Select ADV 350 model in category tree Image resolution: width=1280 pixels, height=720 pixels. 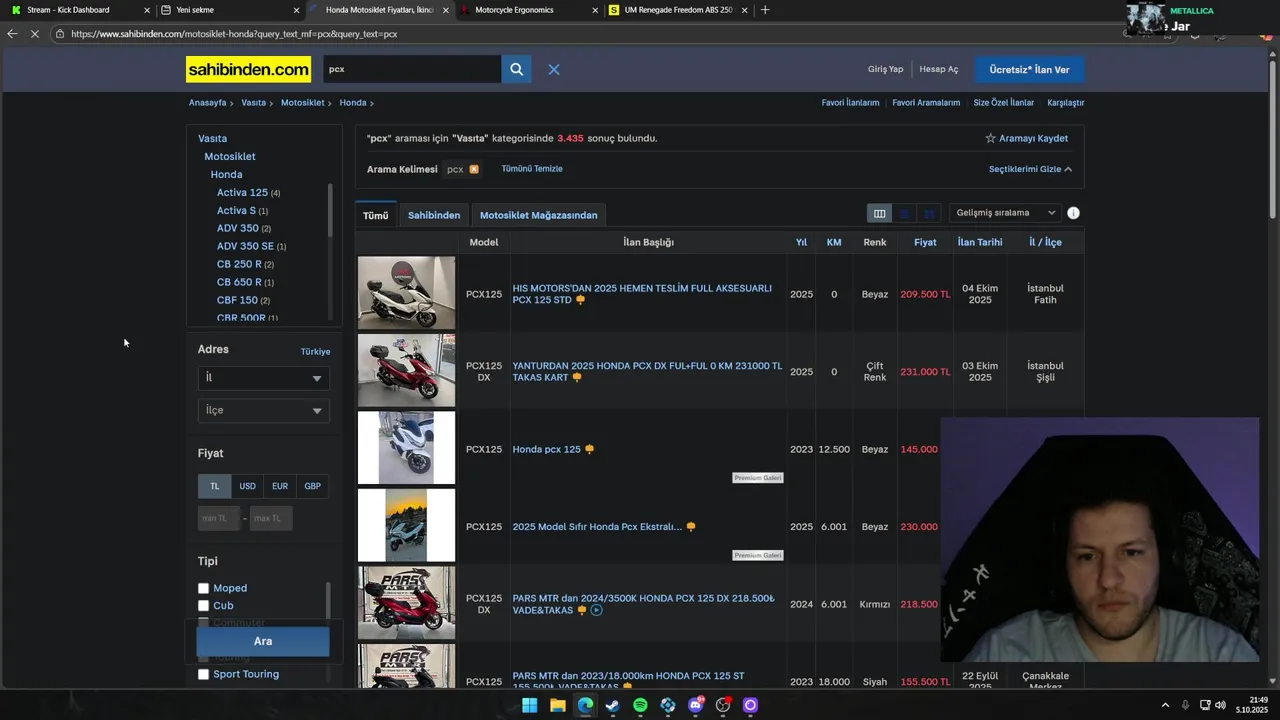(x=237, y=228)
